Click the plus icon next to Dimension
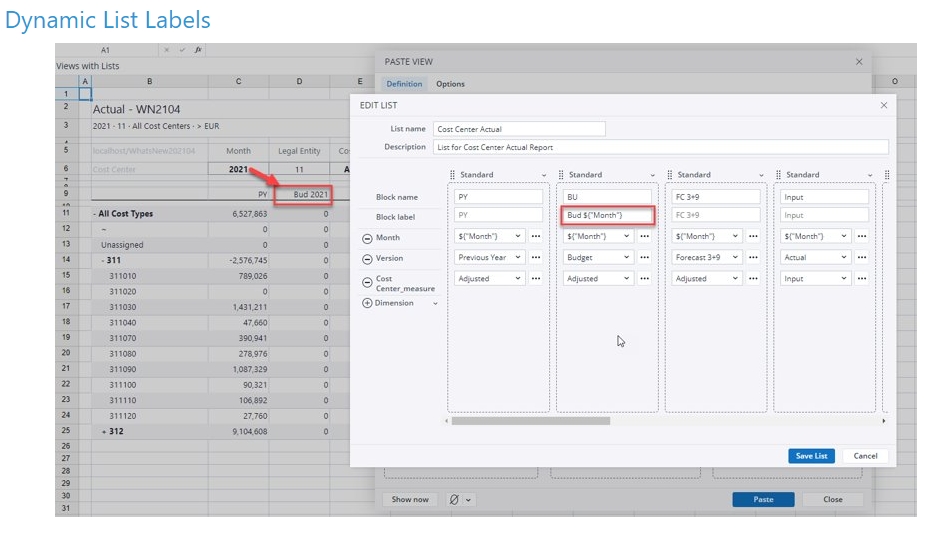The height and width of the screenshot is (535, 942). click(x=367, y=303)
